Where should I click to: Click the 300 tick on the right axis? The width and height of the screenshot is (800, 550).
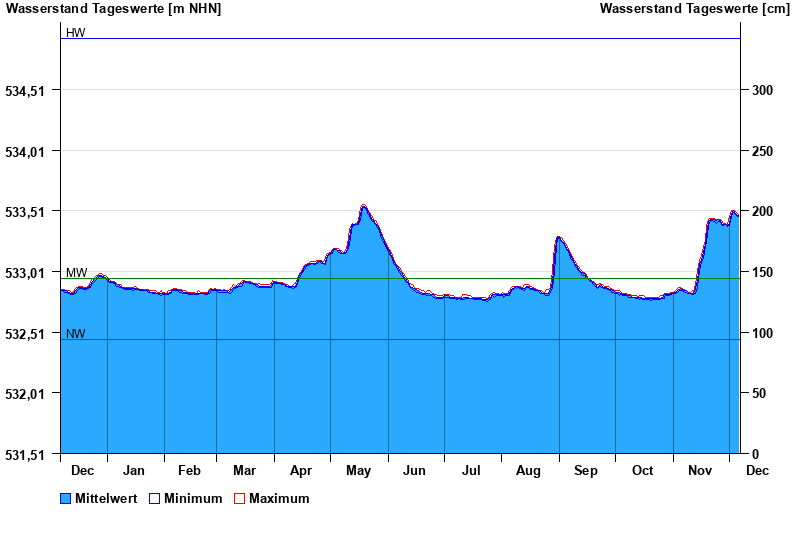coord(762,90)
